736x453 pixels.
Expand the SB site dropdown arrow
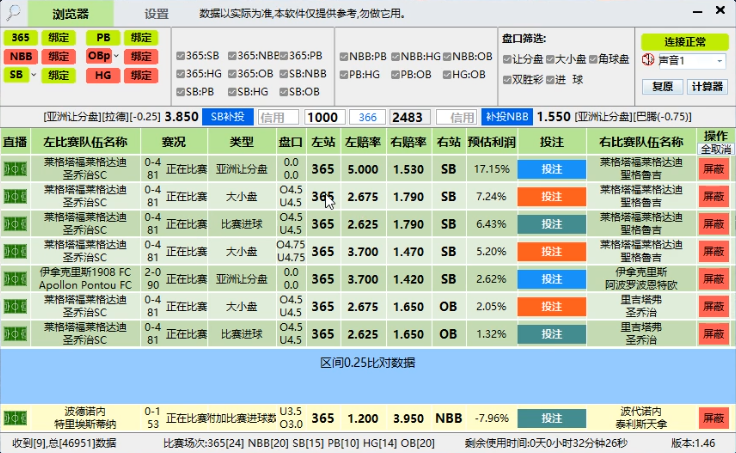click(34, 75)
